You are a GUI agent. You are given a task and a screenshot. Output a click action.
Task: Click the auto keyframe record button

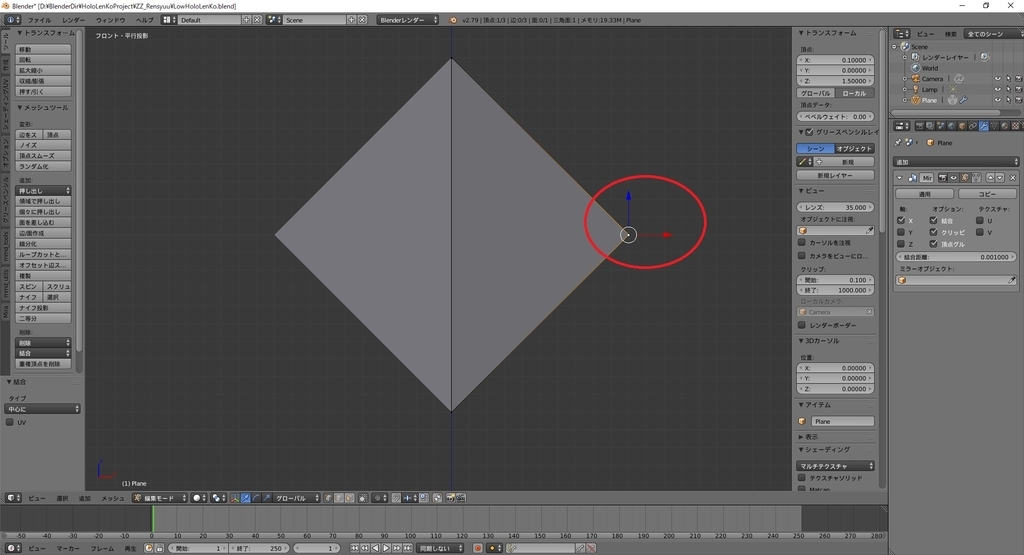[x=477, y=548]
